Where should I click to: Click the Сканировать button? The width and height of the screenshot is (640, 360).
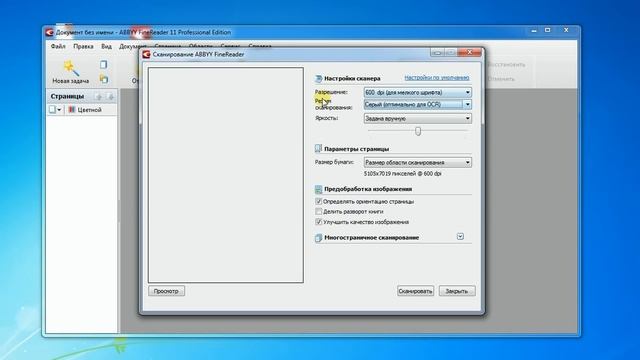point(415,291)
